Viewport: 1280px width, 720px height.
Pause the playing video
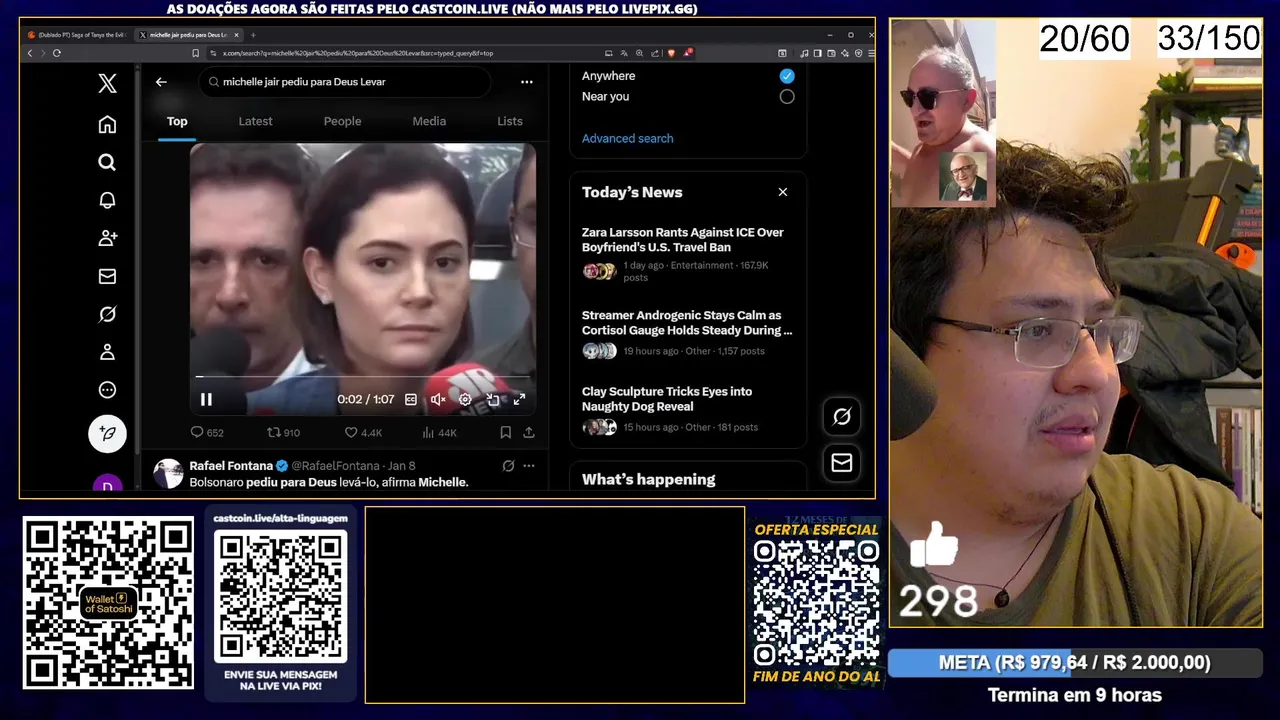[206, 399]
